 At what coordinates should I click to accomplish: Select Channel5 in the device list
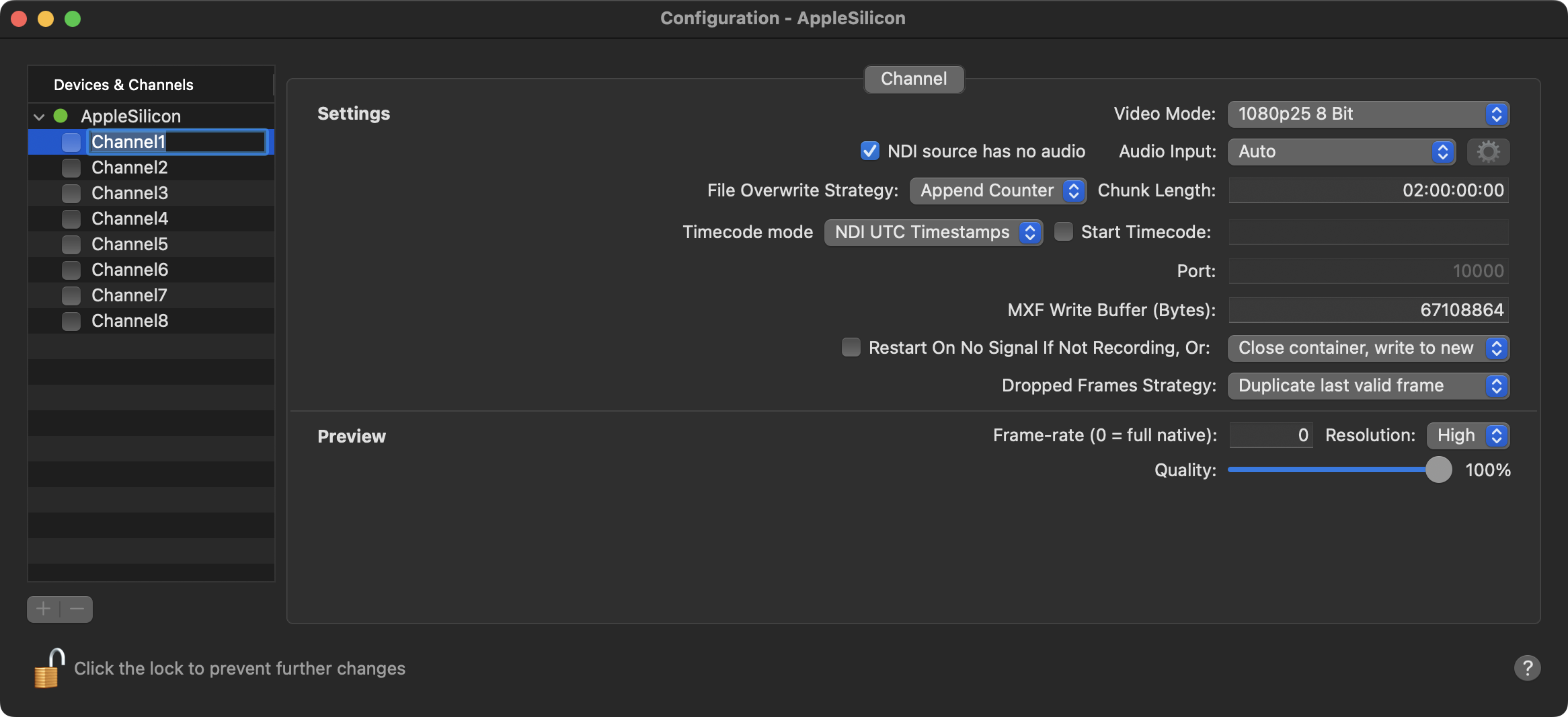pyautogui.click(x=151, y=244)
